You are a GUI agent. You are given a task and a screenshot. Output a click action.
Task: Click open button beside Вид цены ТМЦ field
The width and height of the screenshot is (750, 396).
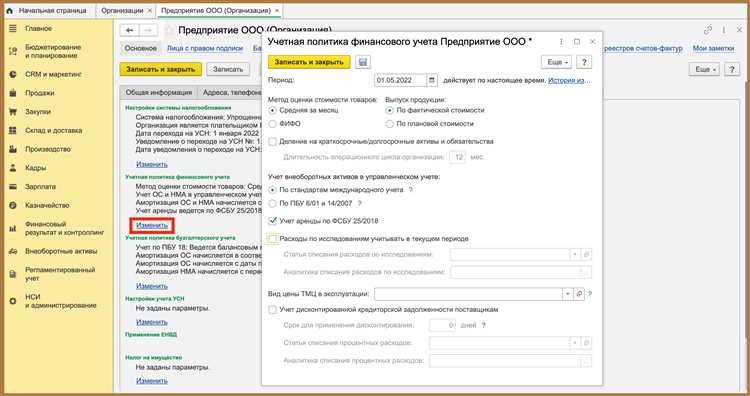tap(579, 294)
